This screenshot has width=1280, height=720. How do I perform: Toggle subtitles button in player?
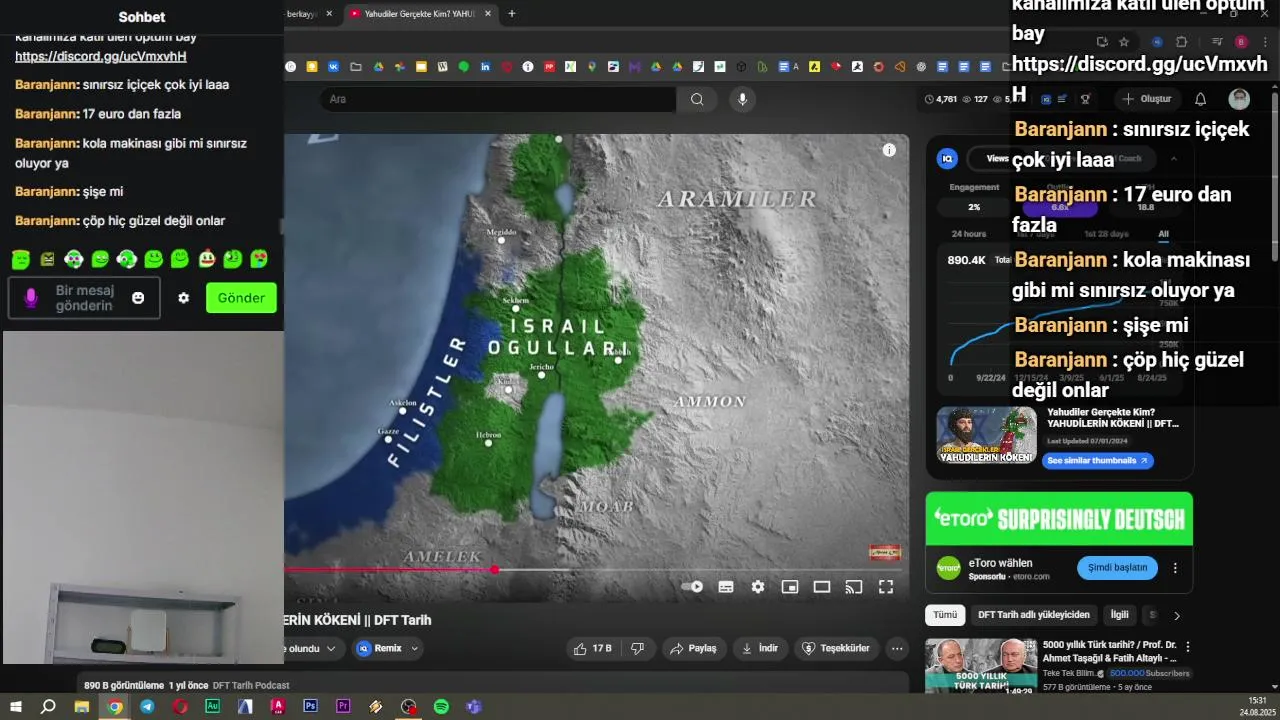click(726, 587)
